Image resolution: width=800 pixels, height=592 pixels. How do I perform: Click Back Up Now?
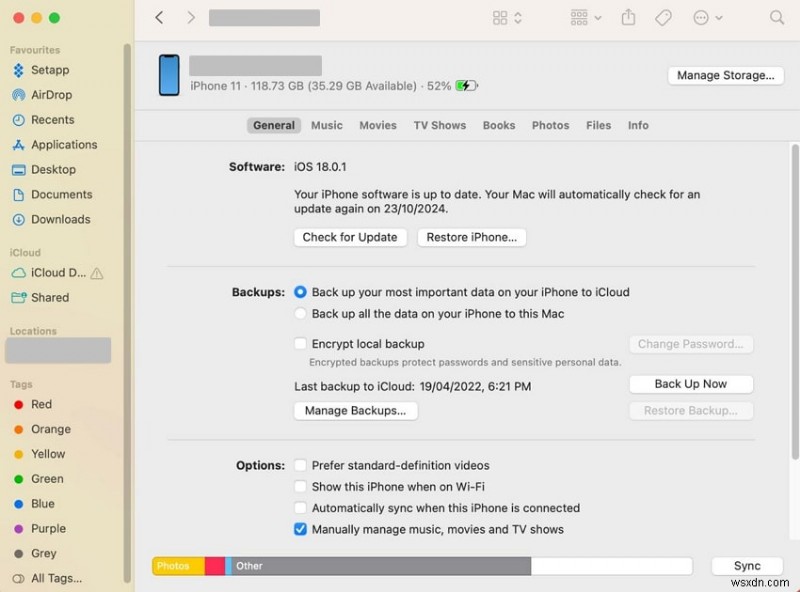pos(691,384)
